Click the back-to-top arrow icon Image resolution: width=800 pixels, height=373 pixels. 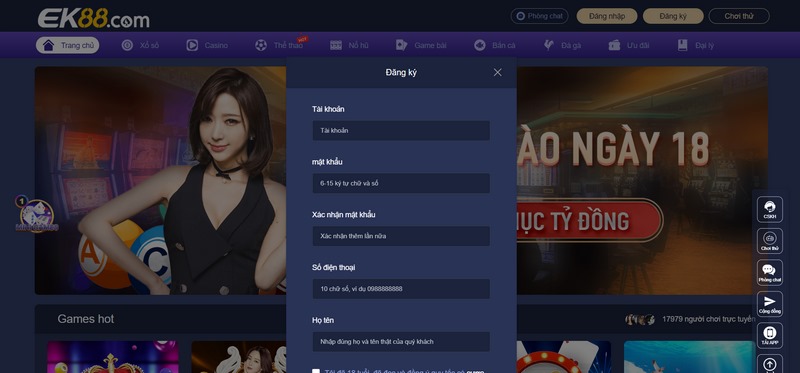pos(769,364)
